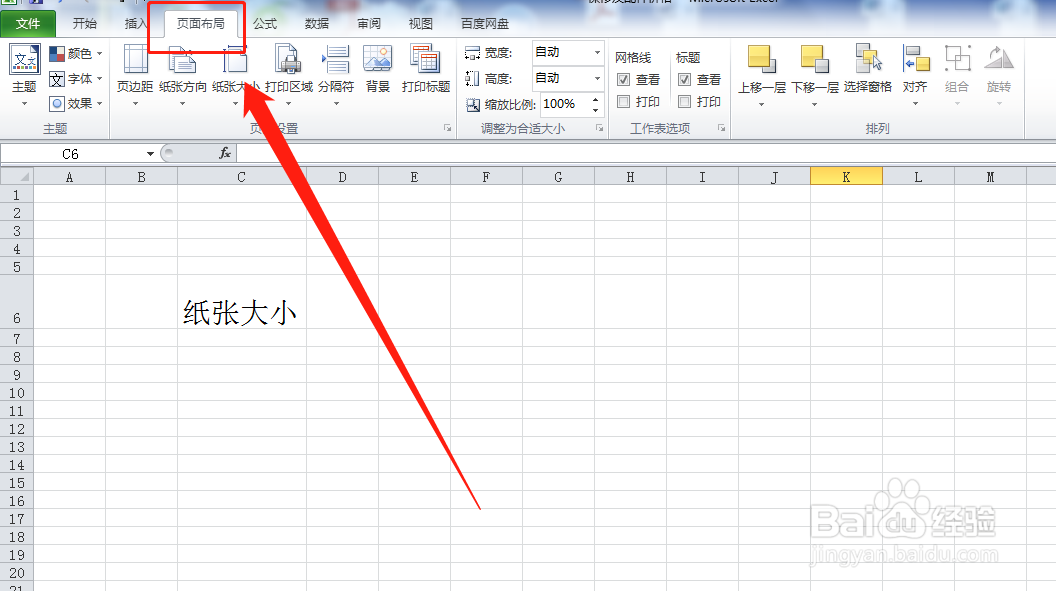
Task: Open theme Fonts (字体) menu
Action: [x=75, y=79]
